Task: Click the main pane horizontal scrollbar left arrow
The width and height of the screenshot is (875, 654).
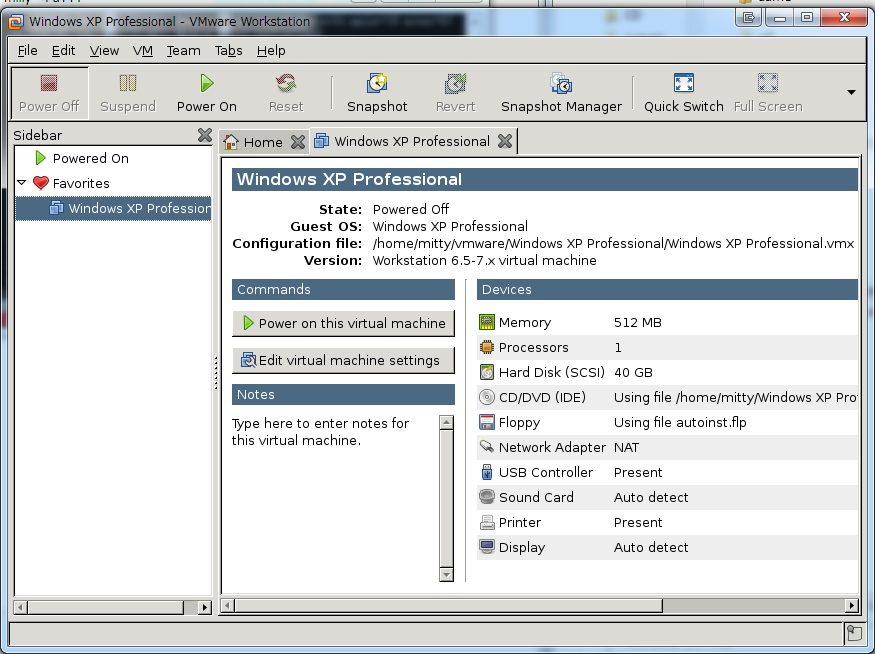Action: coord(228,605)
